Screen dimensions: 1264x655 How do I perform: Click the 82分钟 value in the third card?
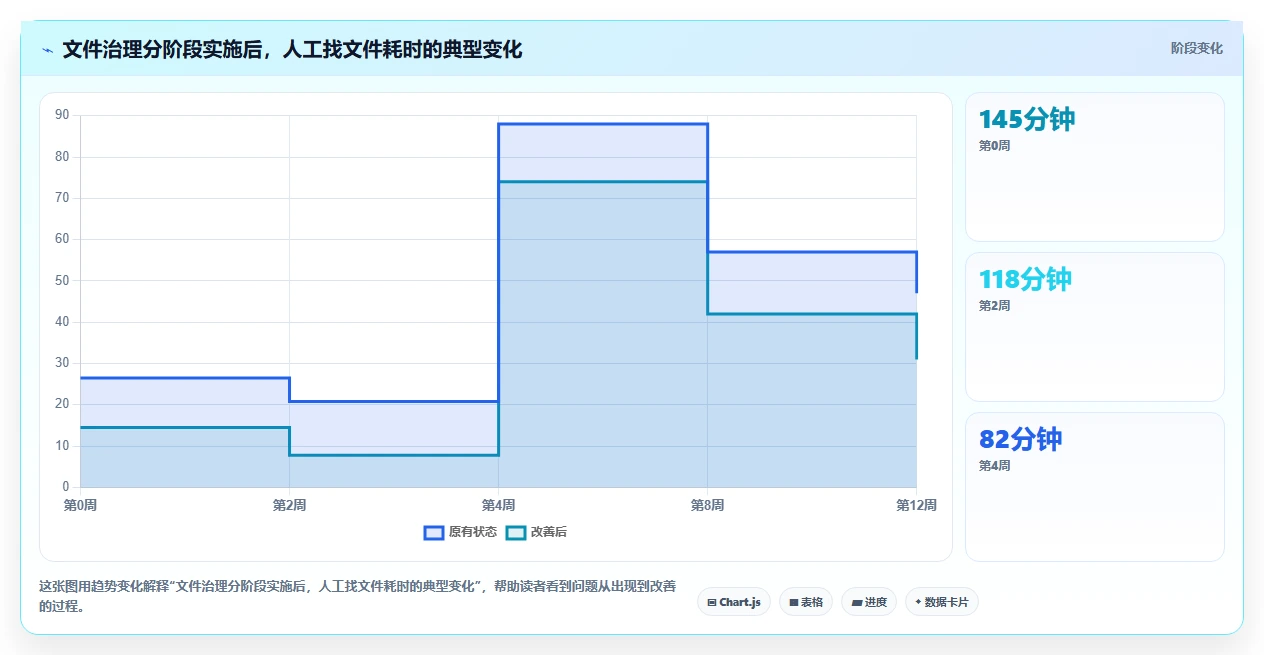[1020, 440]
